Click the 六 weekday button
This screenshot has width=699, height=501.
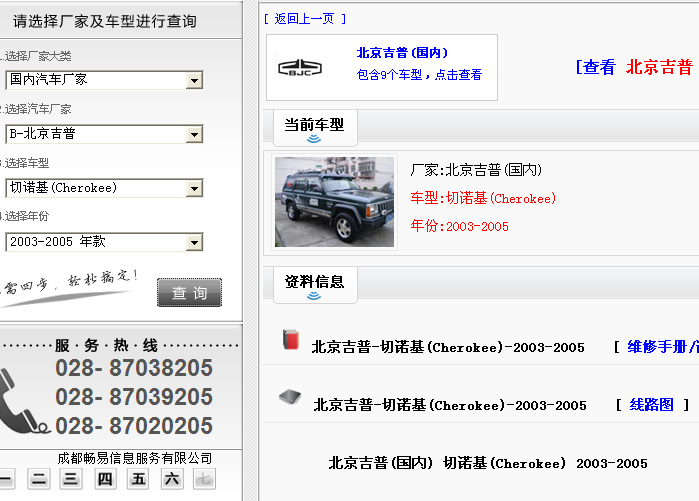click(x=172, y=479)
